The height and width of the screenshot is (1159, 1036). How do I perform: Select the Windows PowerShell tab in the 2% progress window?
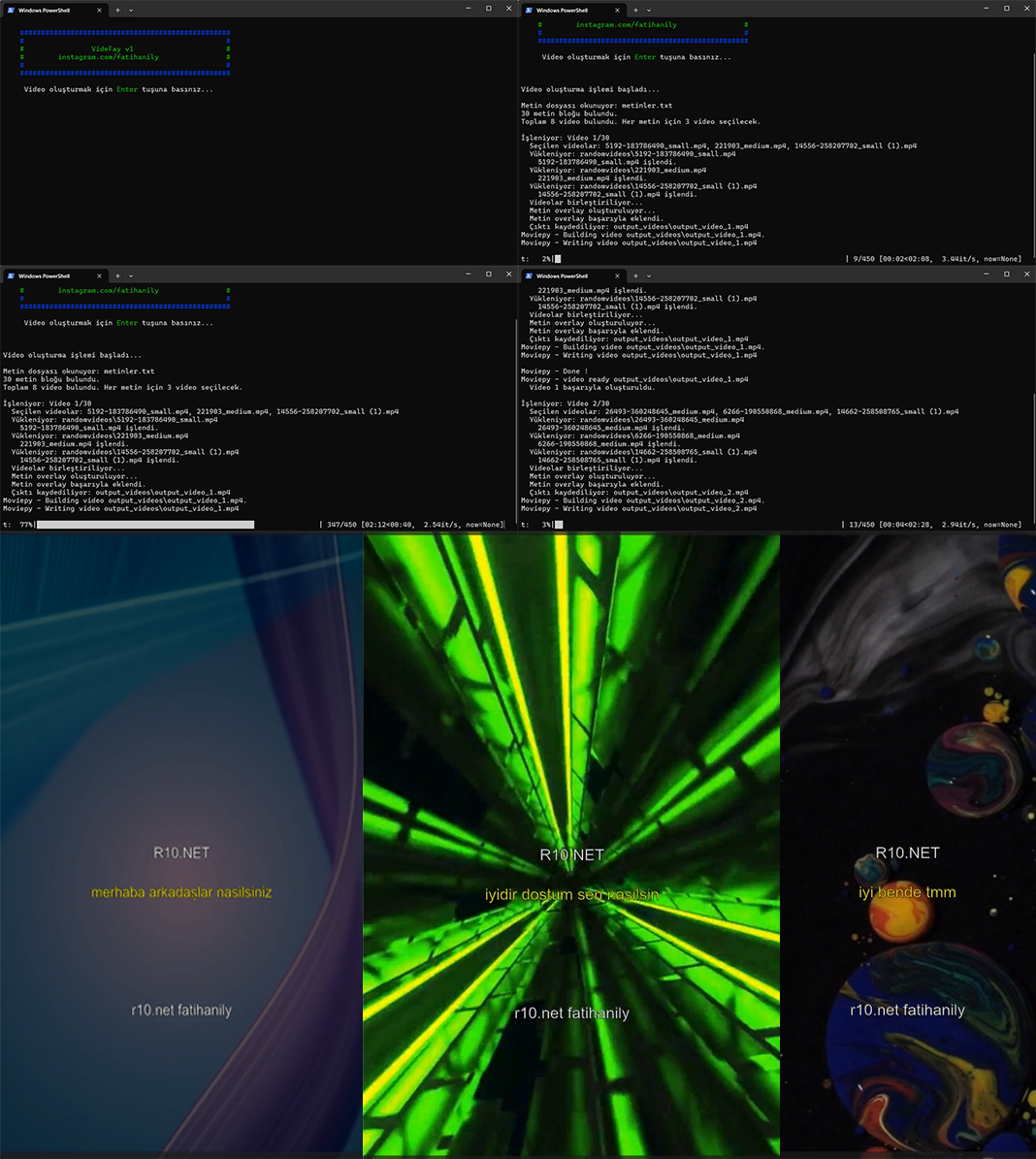tap(572, 11)
